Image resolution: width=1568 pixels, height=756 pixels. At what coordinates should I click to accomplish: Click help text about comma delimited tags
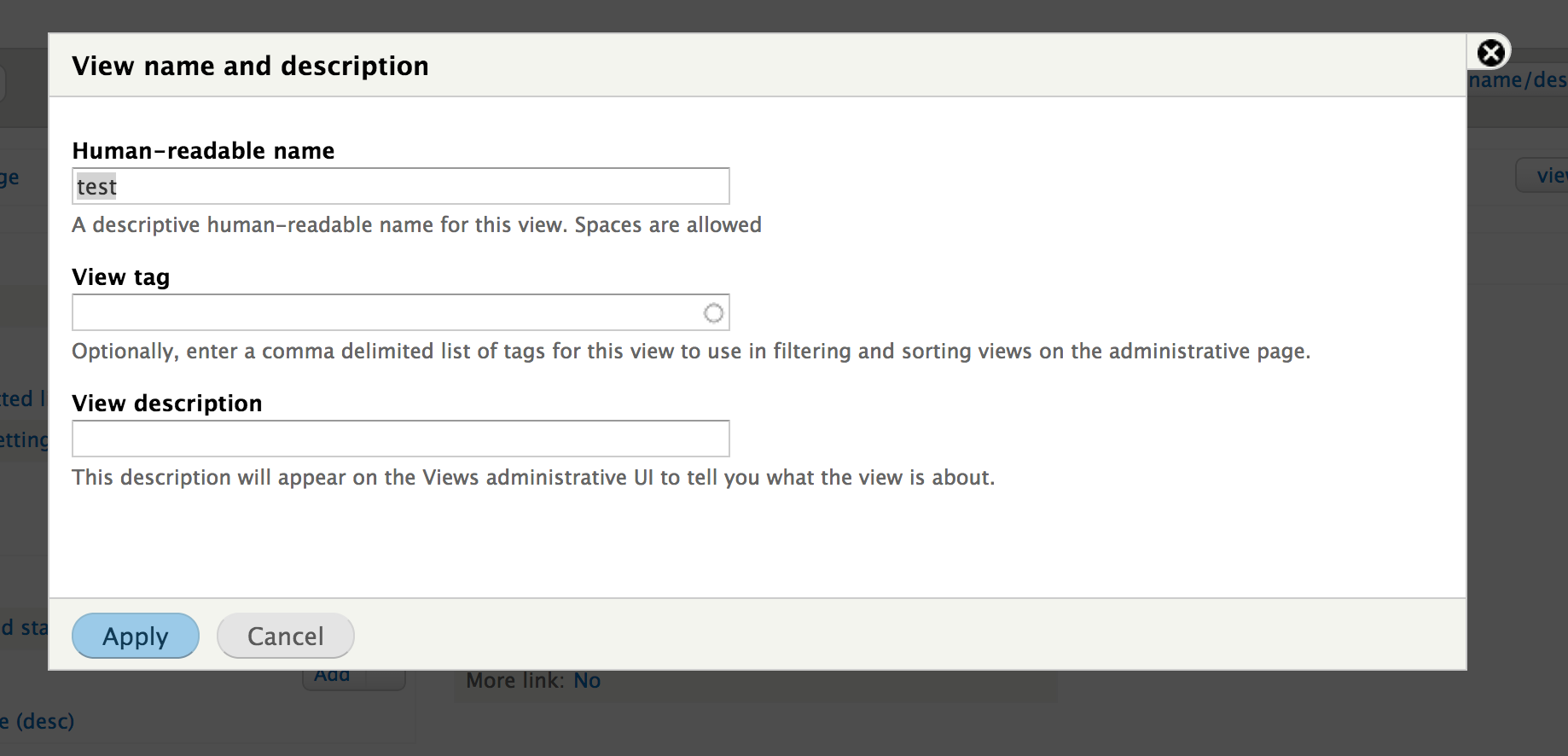tap(690, 352)
